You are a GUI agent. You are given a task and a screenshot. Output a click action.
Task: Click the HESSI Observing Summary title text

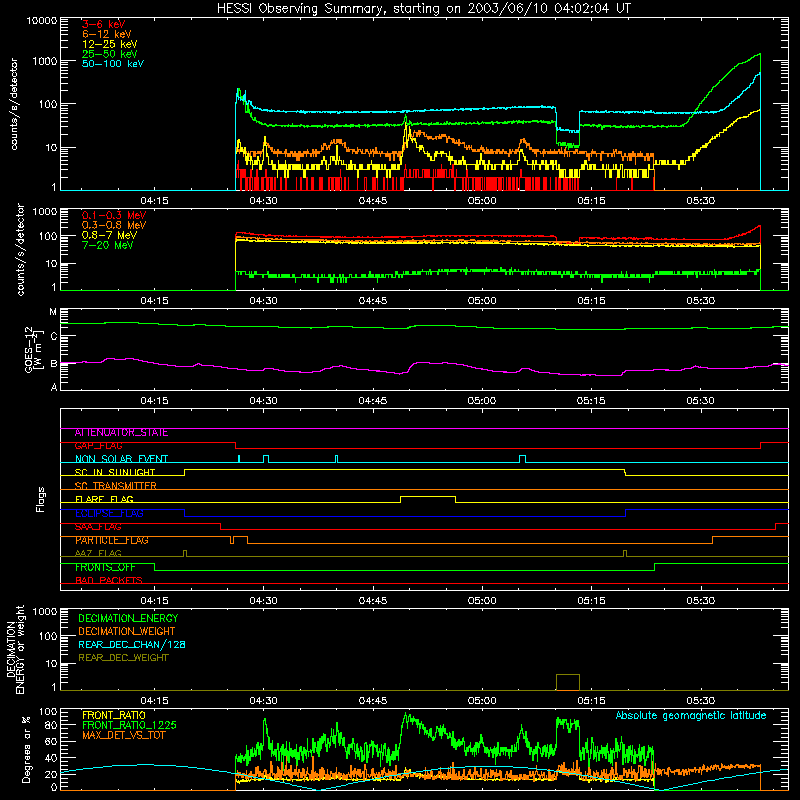423,8
